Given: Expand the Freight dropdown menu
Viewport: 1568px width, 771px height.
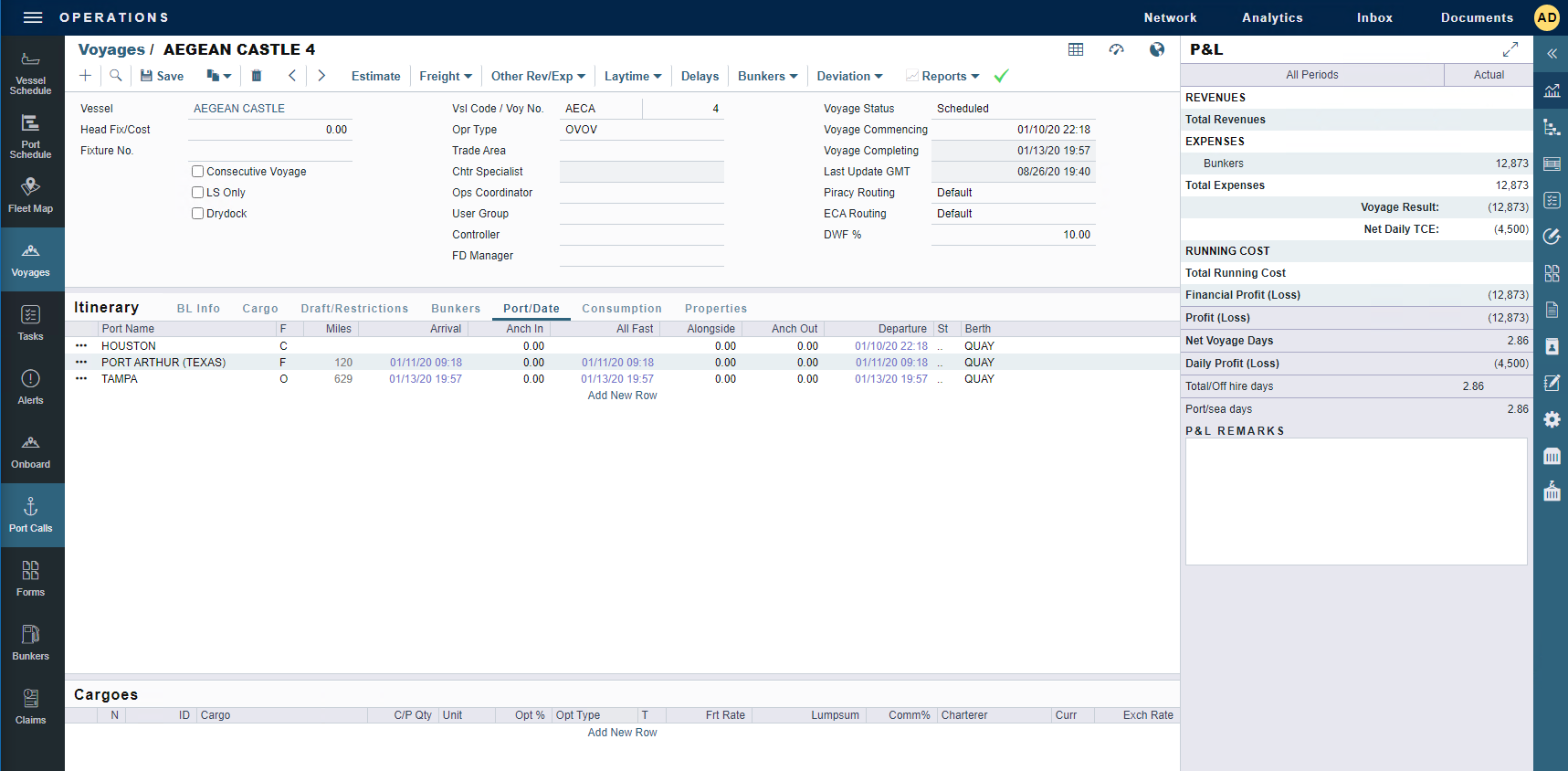Looking at the screenshot, I should 446,77.
